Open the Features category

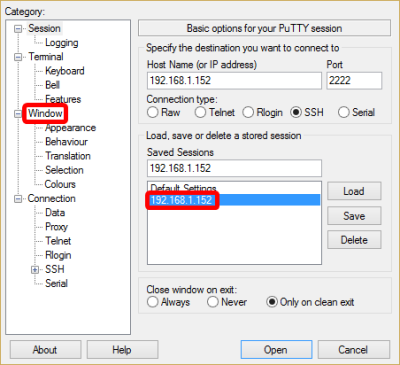(x=63, y=99)
